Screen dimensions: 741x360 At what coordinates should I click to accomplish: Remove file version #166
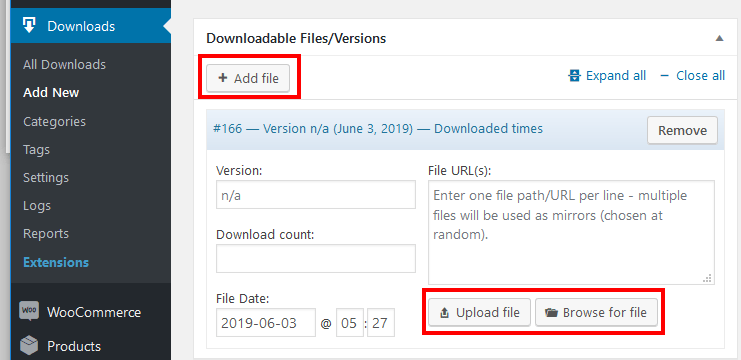[682, 130]
